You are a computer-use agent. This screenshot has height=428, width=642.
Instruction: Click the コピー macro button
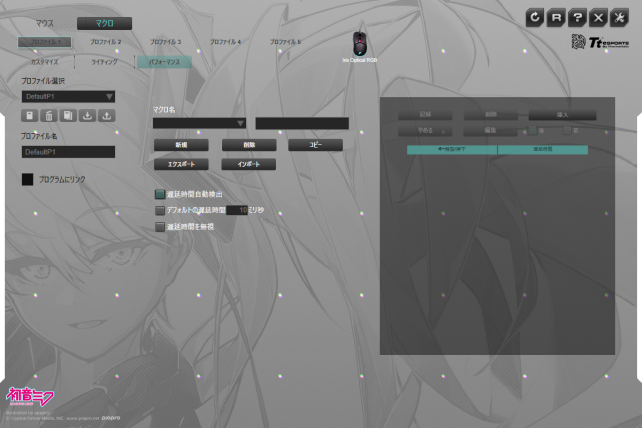[315, 145]
